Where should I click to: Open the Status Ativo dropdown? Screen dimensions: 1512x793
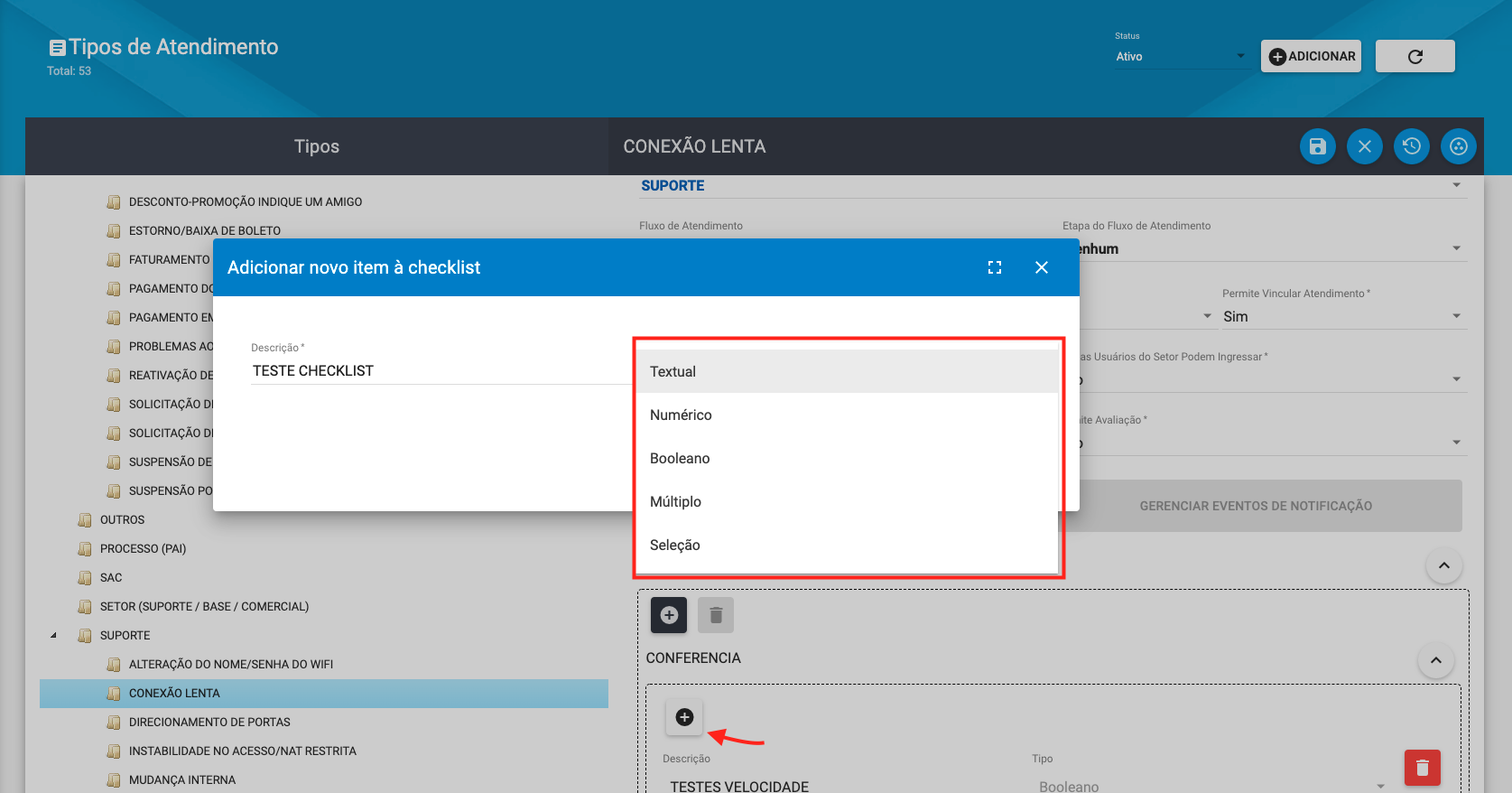point(1181,56)
